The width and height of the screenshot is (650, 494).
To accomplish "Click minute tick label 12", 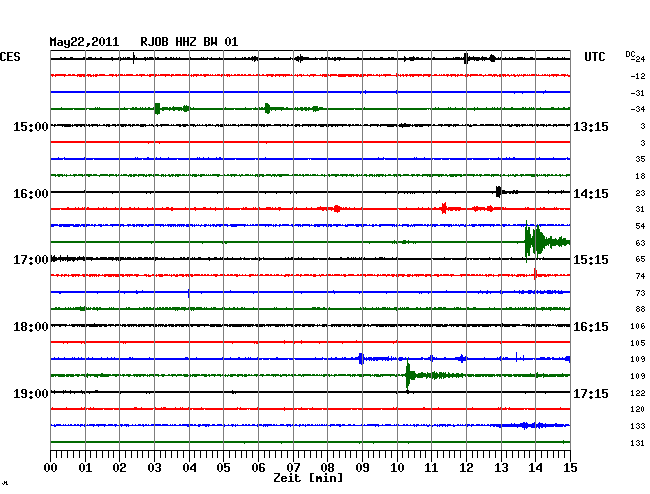I will (466, 468).
